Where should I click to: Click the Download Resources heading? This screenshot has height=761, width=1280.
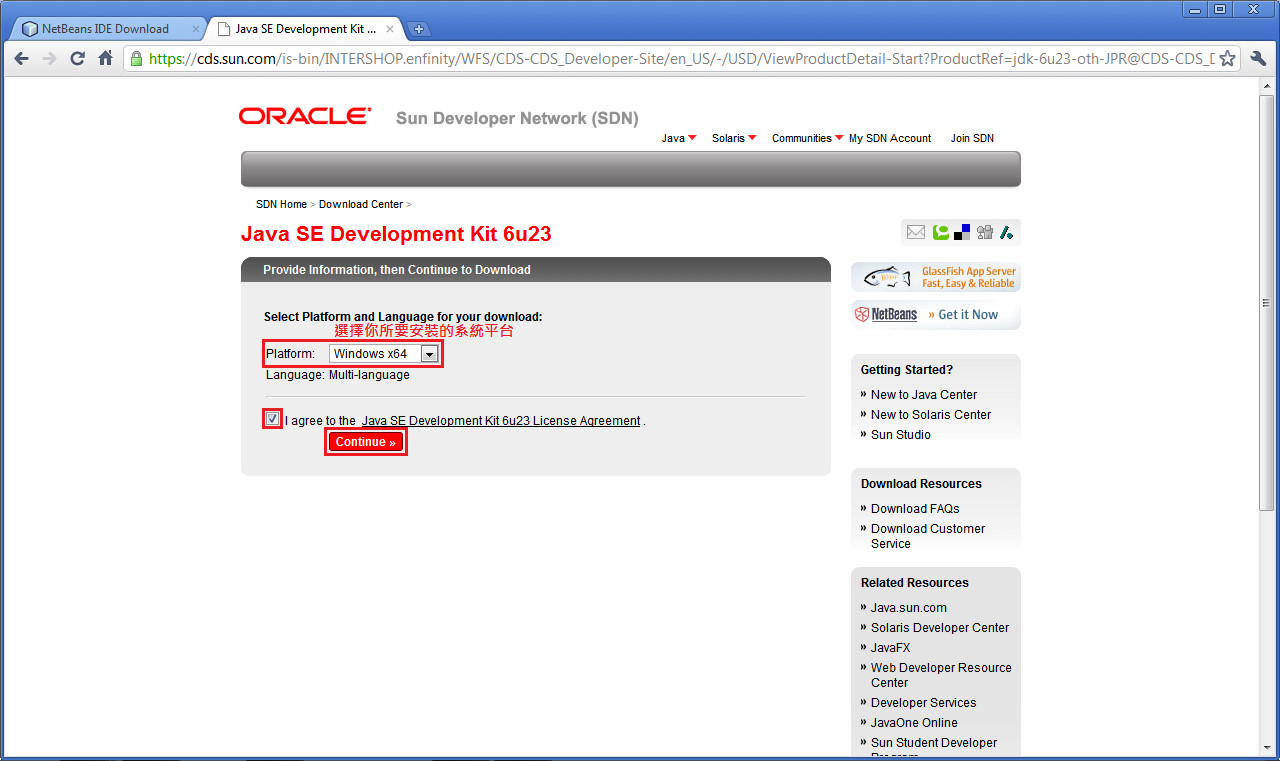tap(921, 484)
